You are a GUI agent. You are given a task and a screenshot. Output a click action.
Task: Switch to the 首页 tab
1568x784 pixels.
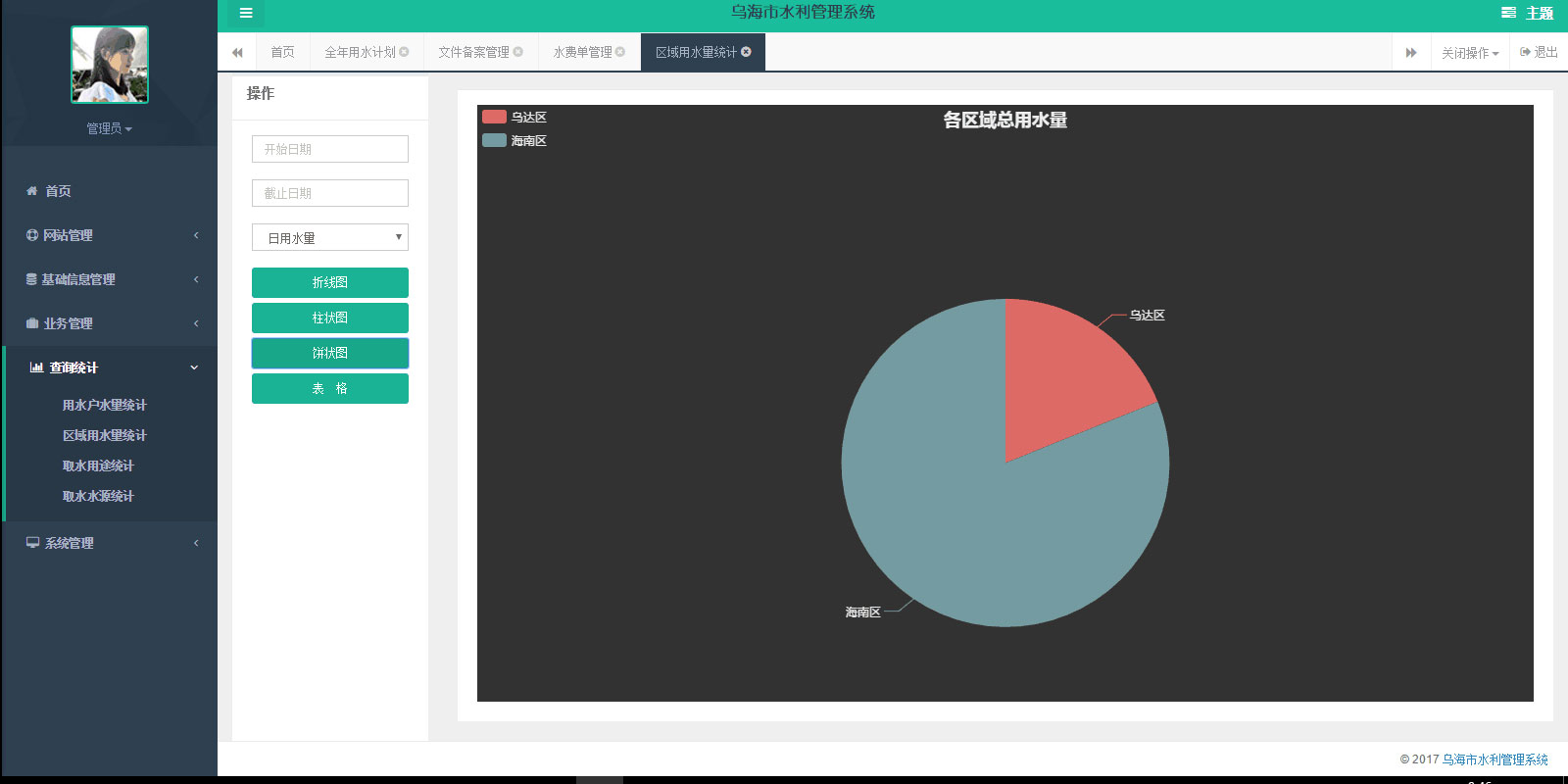coord(282,52)
